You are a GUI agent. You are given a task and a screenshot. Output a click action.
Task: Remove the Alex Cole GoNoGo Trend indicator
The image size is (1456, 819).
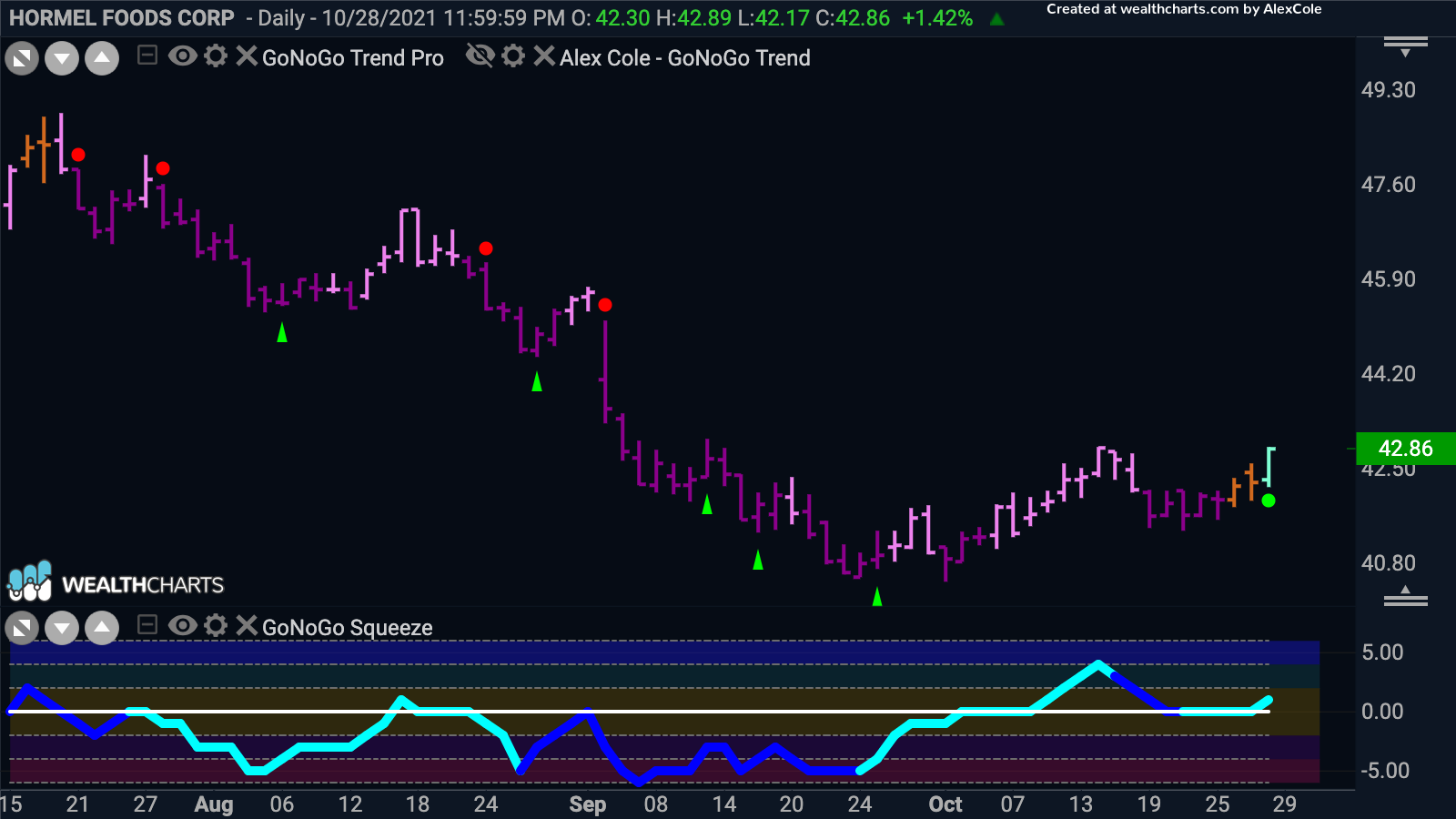pyautogui.click(x=543, y=56)
